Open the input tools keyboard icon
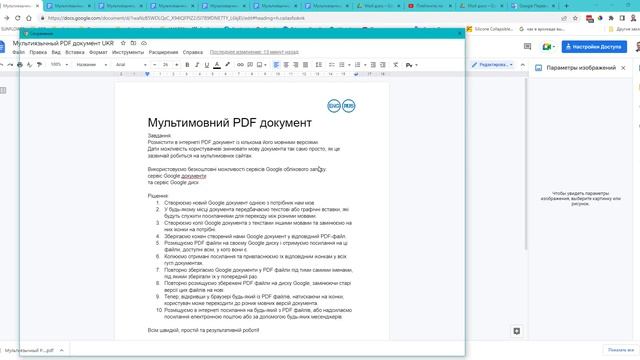Viewport: 640px width, 360px height. click(409, 65)
